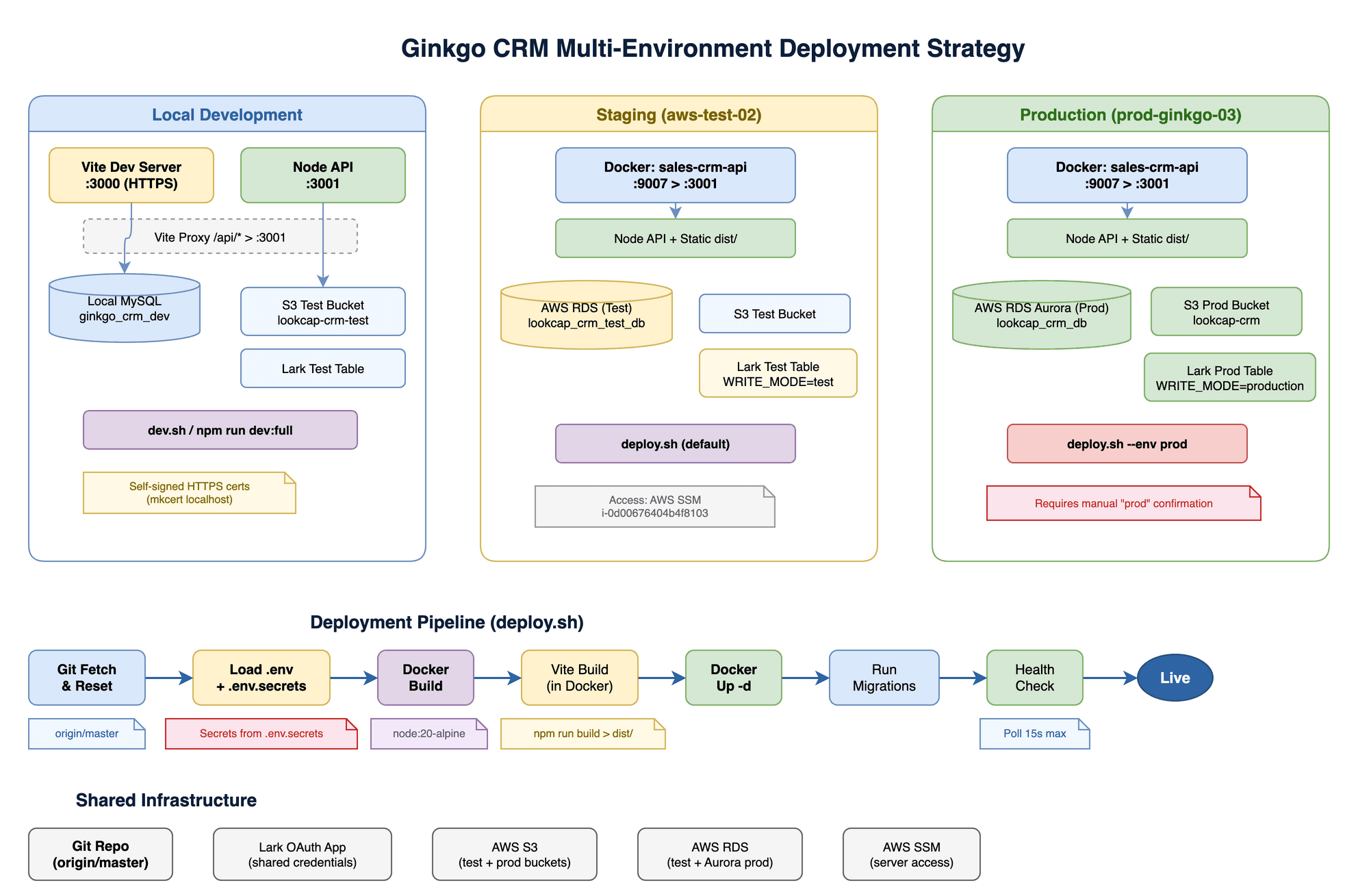Screen dimensions: 1345x896
Task: Select the Run Migrations step
Action: 884,678
